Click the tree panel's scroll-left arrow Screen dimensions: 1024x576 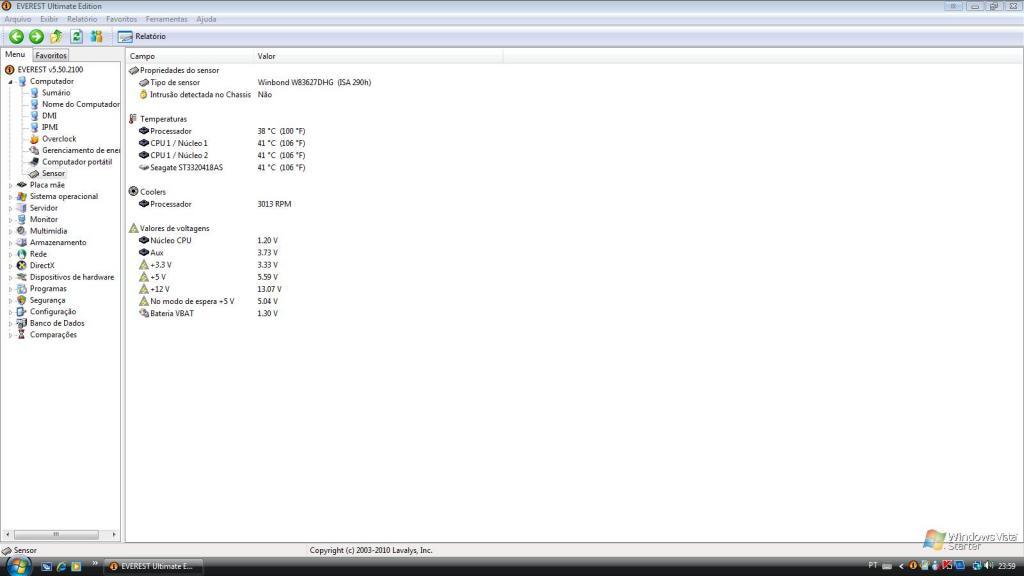coord(7,534)
